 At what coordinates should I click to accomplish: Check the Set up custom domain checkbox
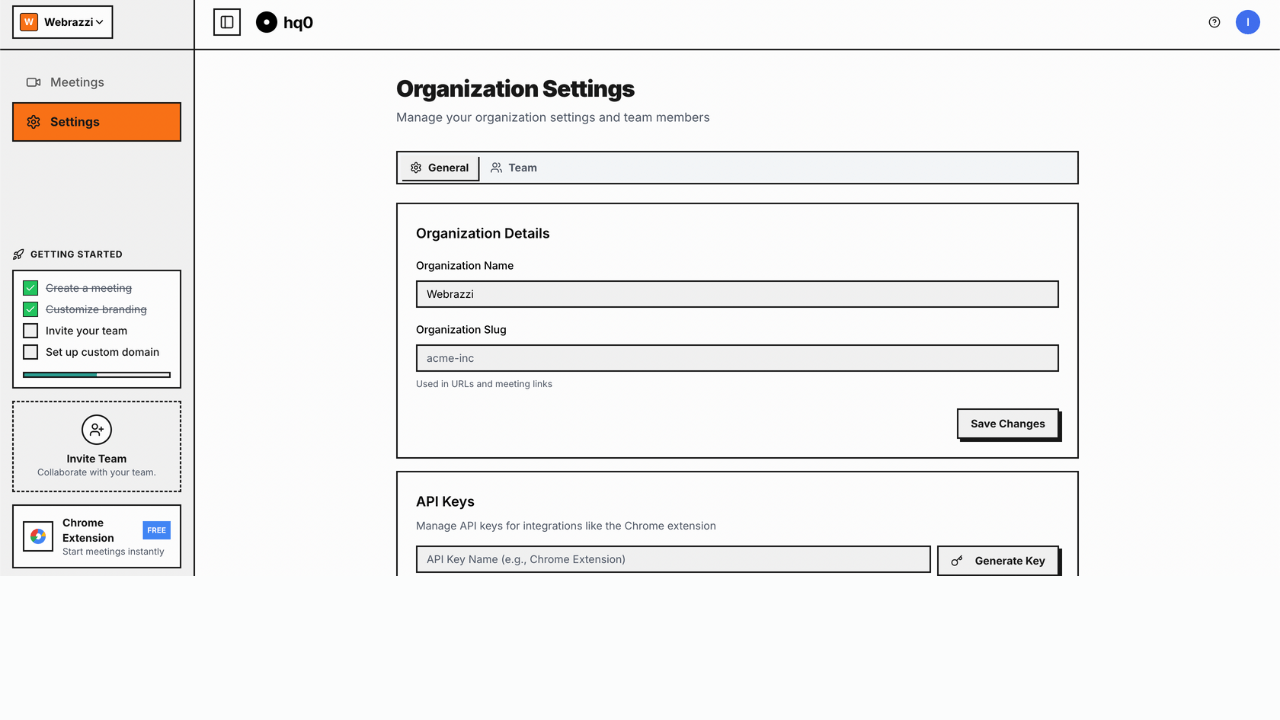[x=28, y=352]
